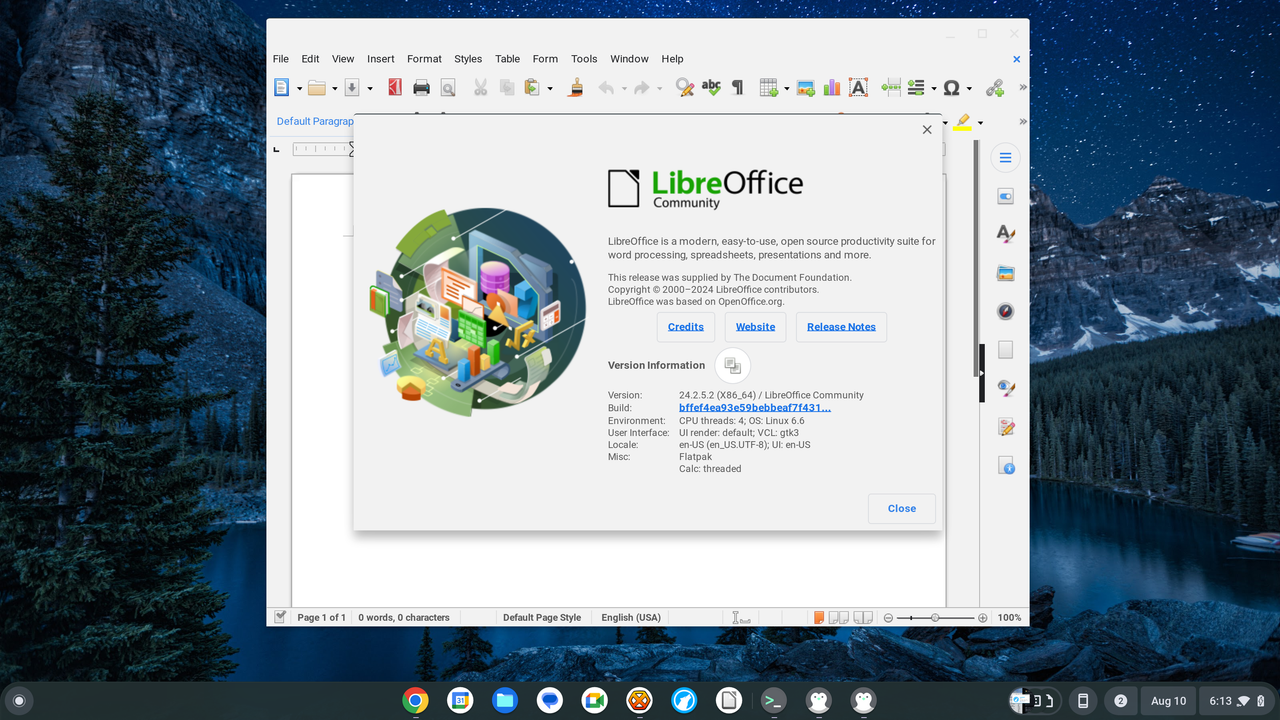Image resolution: width=1280 pixels, height=720 pixels.
Task: Open the sidebar Page deck icon
Action: click(1006, 350)
